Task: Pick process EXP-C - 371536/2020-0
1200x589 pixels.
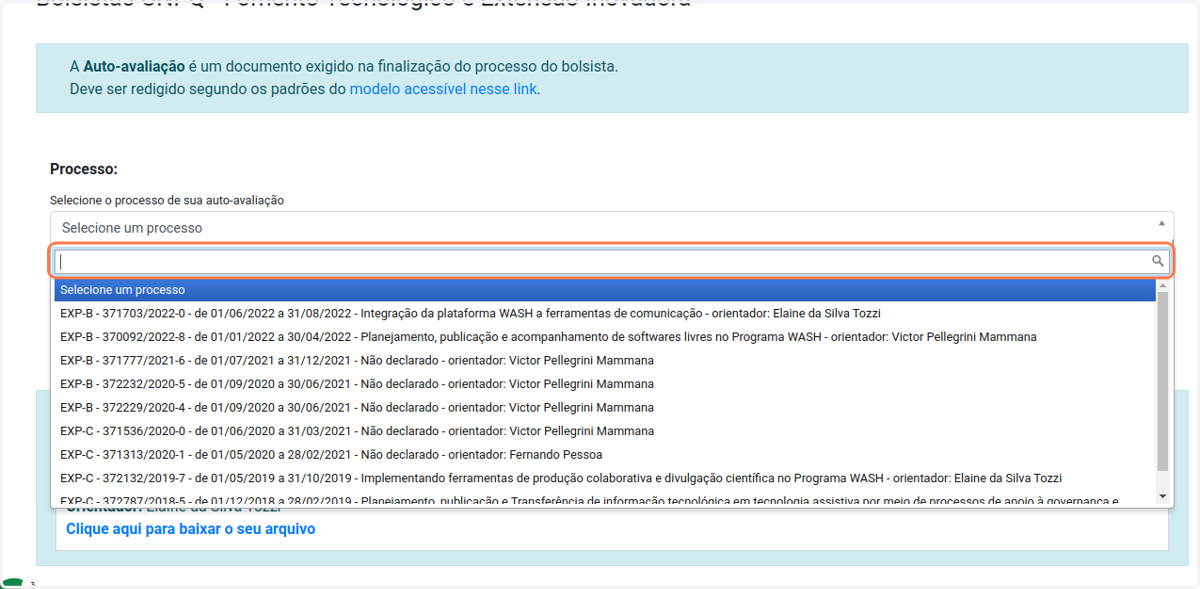Action: pyautogui.click(x=605, y=431)
